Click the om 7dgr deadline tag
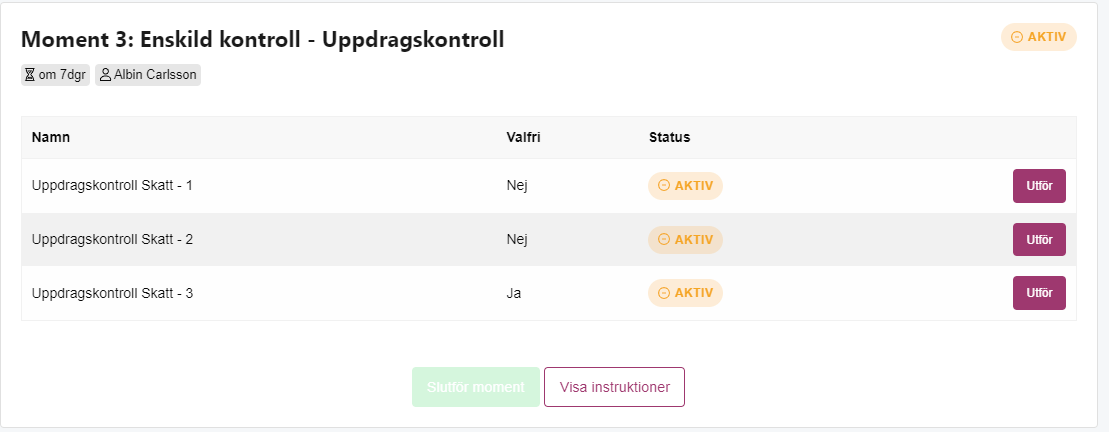Screen dimensions: 1109x432 point(55,75)
